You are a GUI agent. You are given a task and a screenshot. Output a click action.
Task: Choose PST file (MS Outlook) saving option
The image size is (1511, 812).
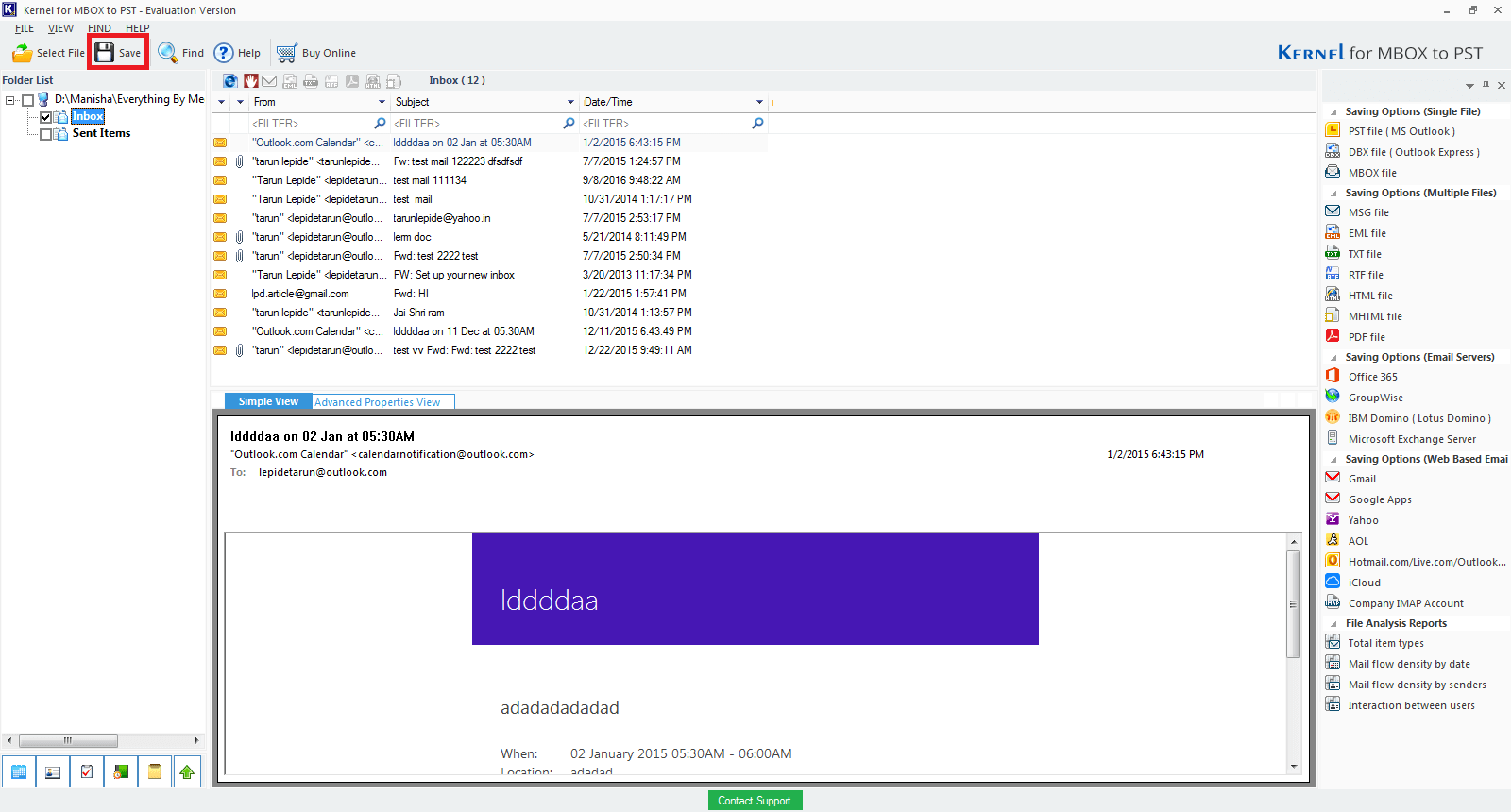click(x=1390, y=131)
